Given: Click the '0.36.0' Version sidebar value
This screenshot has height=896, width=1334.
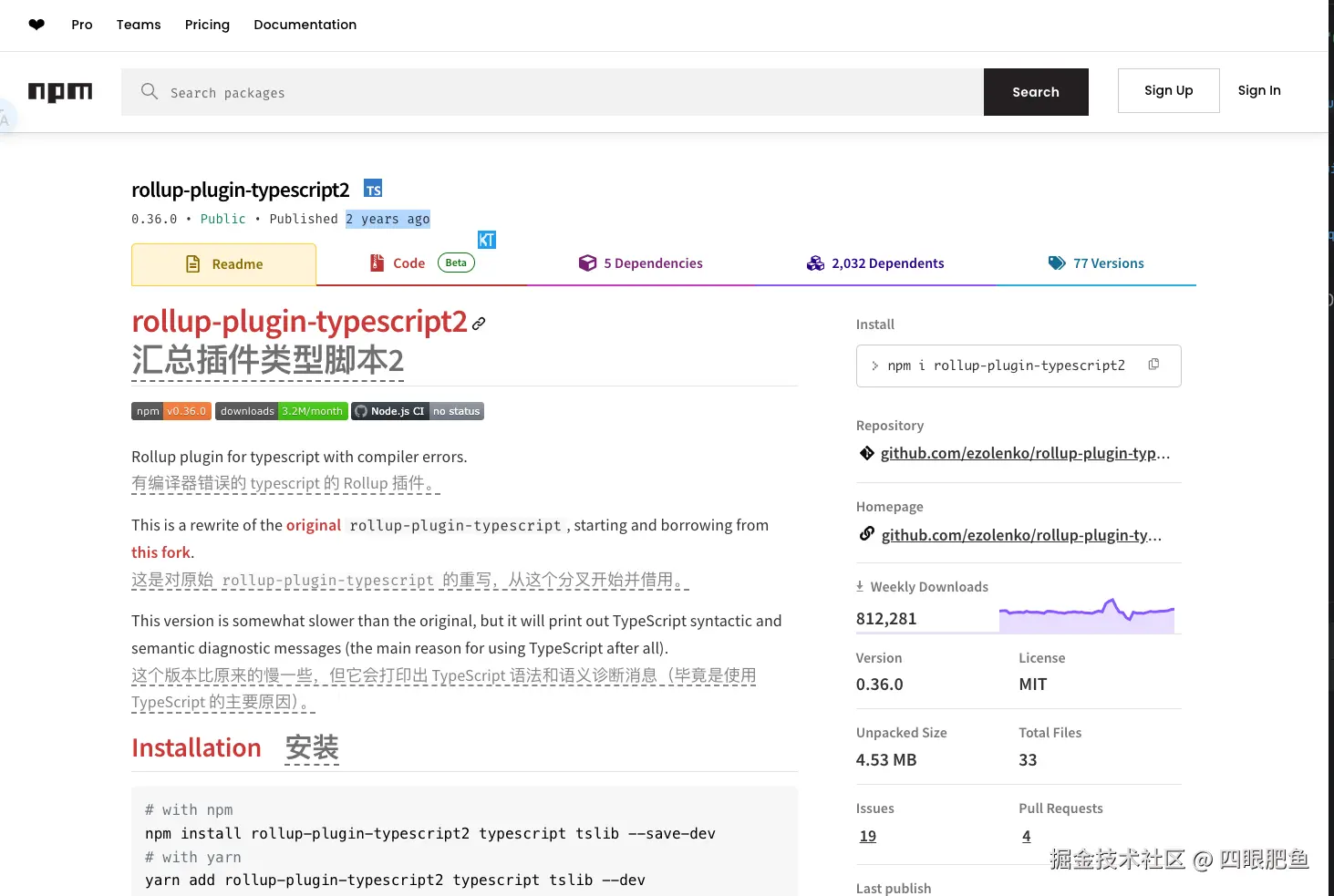Looking at the screenshot, I should (880, 685).
